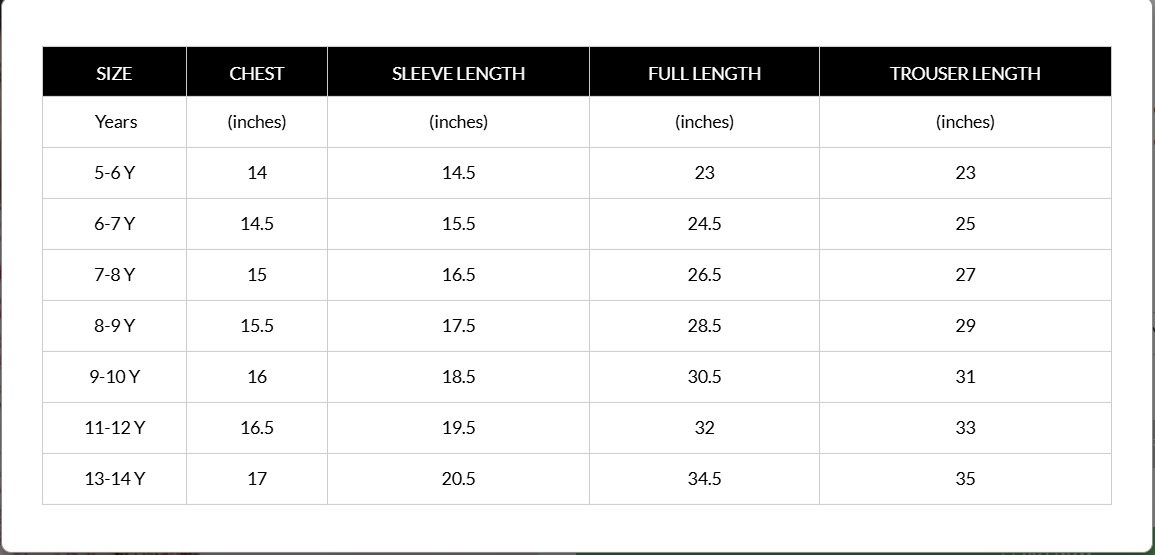
Task: Click full length 28.5 cell
Action: pyautogui.click(x=704, y=326)
